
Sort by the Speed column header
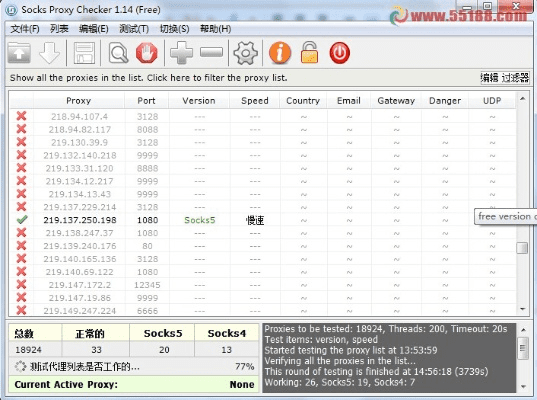[254, 101]
